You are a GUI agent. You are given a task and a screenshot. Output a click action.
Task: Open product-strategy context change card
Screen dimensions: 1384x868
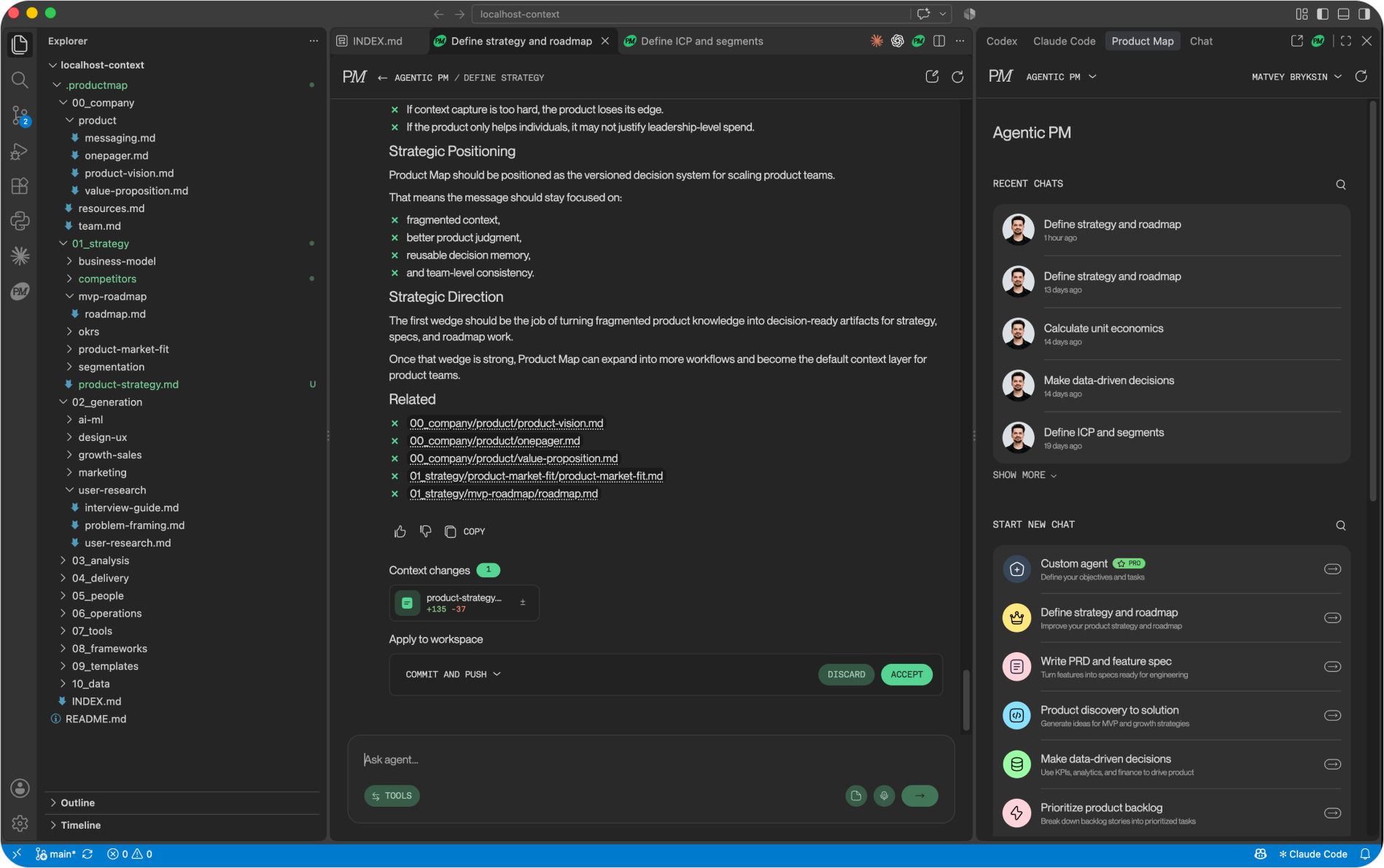tap(464, 603)
